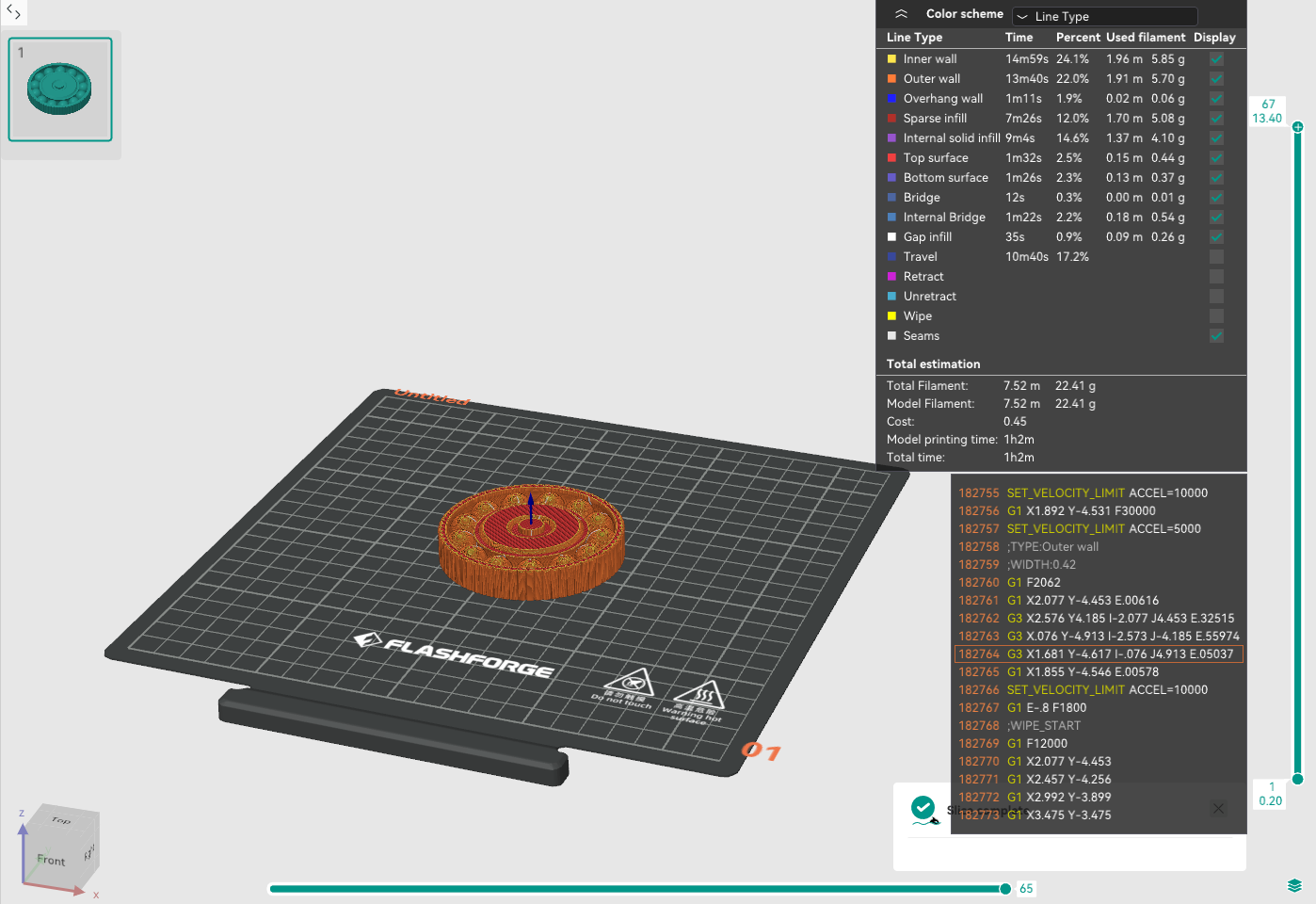Toggle Internal Bridge display checkbox
1316x904 pixels.
point(1216,217)
